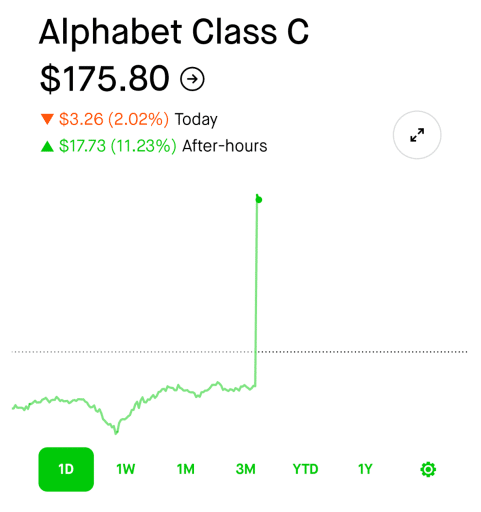Click the green dot at chart peak
The width and height of the screenshot is (481, 512).
(x=259, y=200)
